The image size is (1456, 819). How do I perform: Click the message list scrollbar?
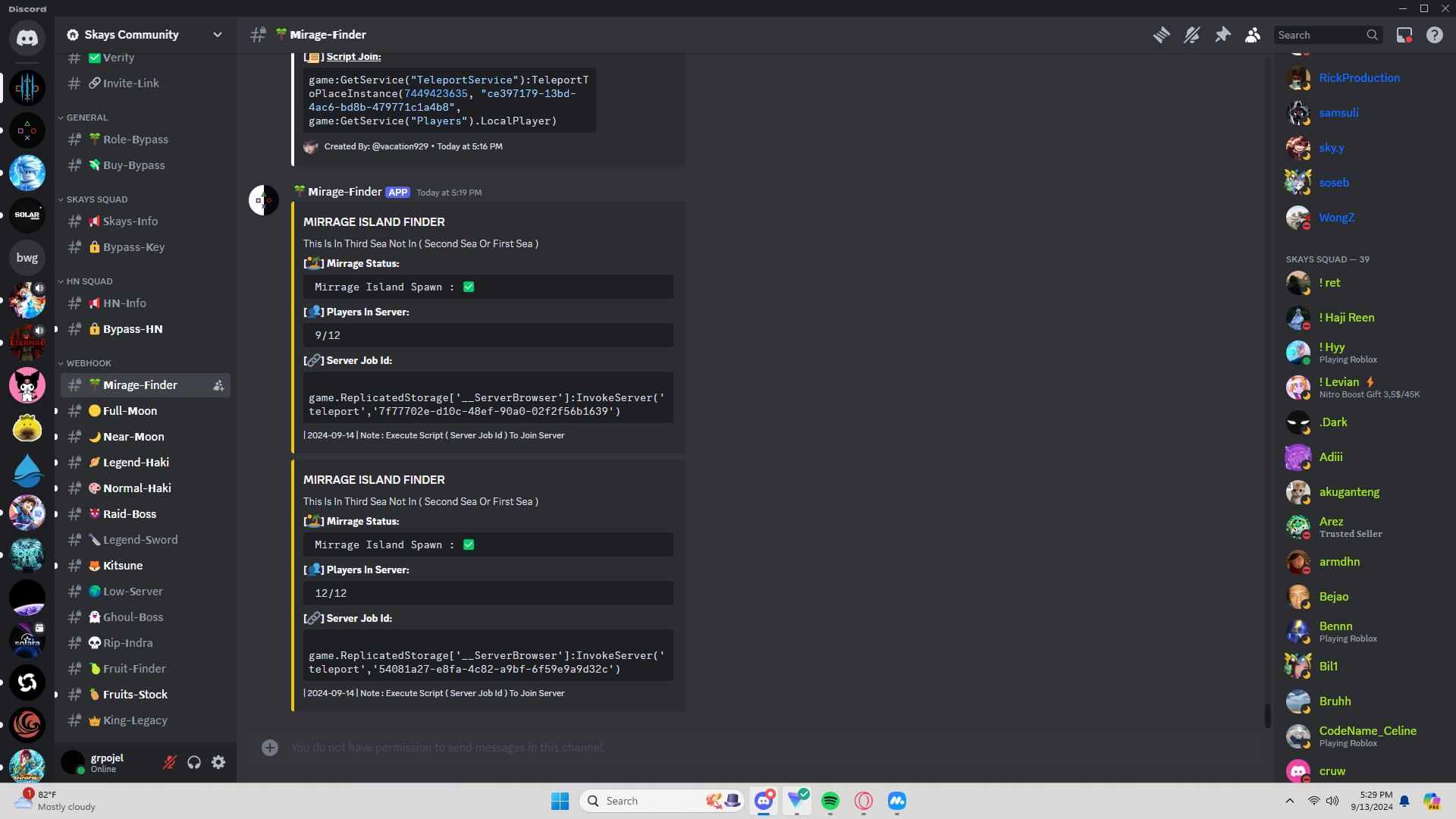1267,715
